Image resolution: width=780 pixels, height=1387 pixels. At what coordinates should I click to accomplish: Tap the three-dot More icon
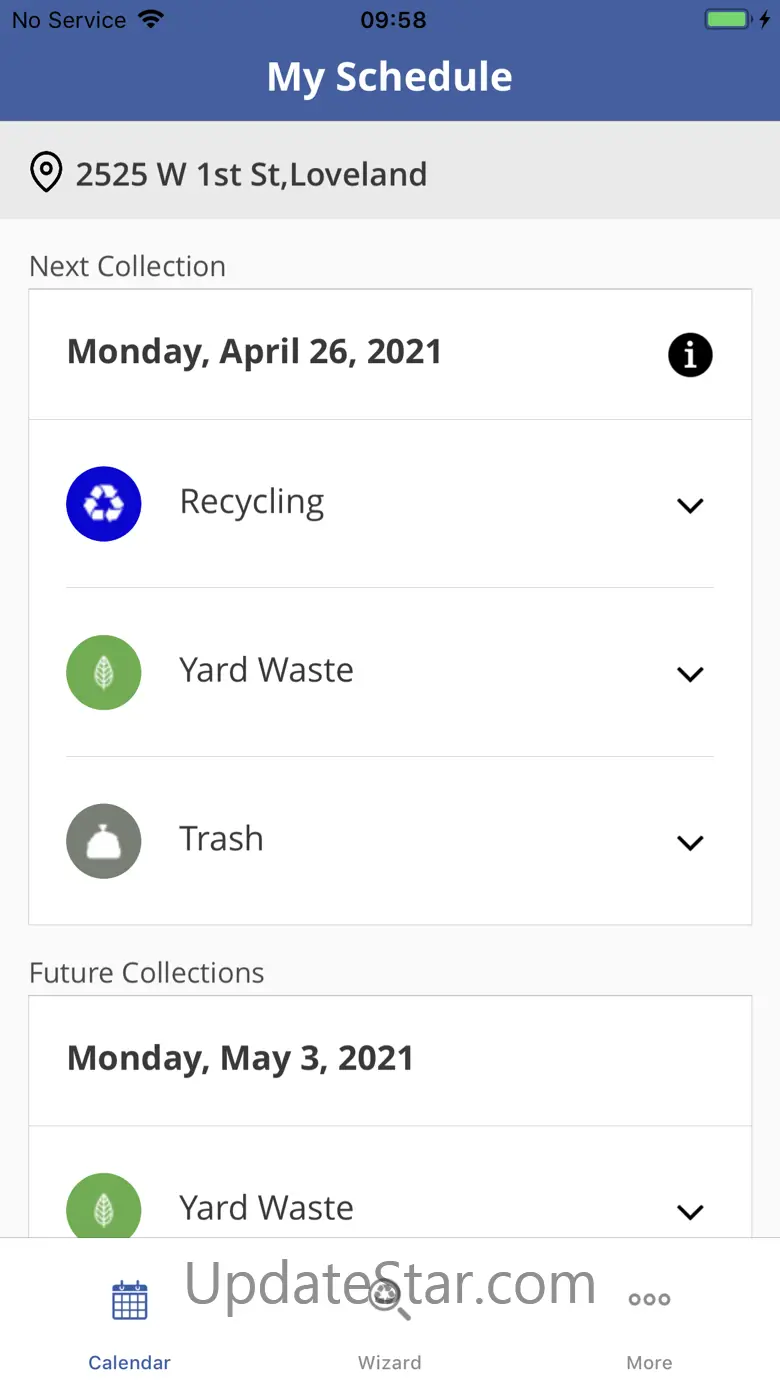click(x=649, y=1300)
